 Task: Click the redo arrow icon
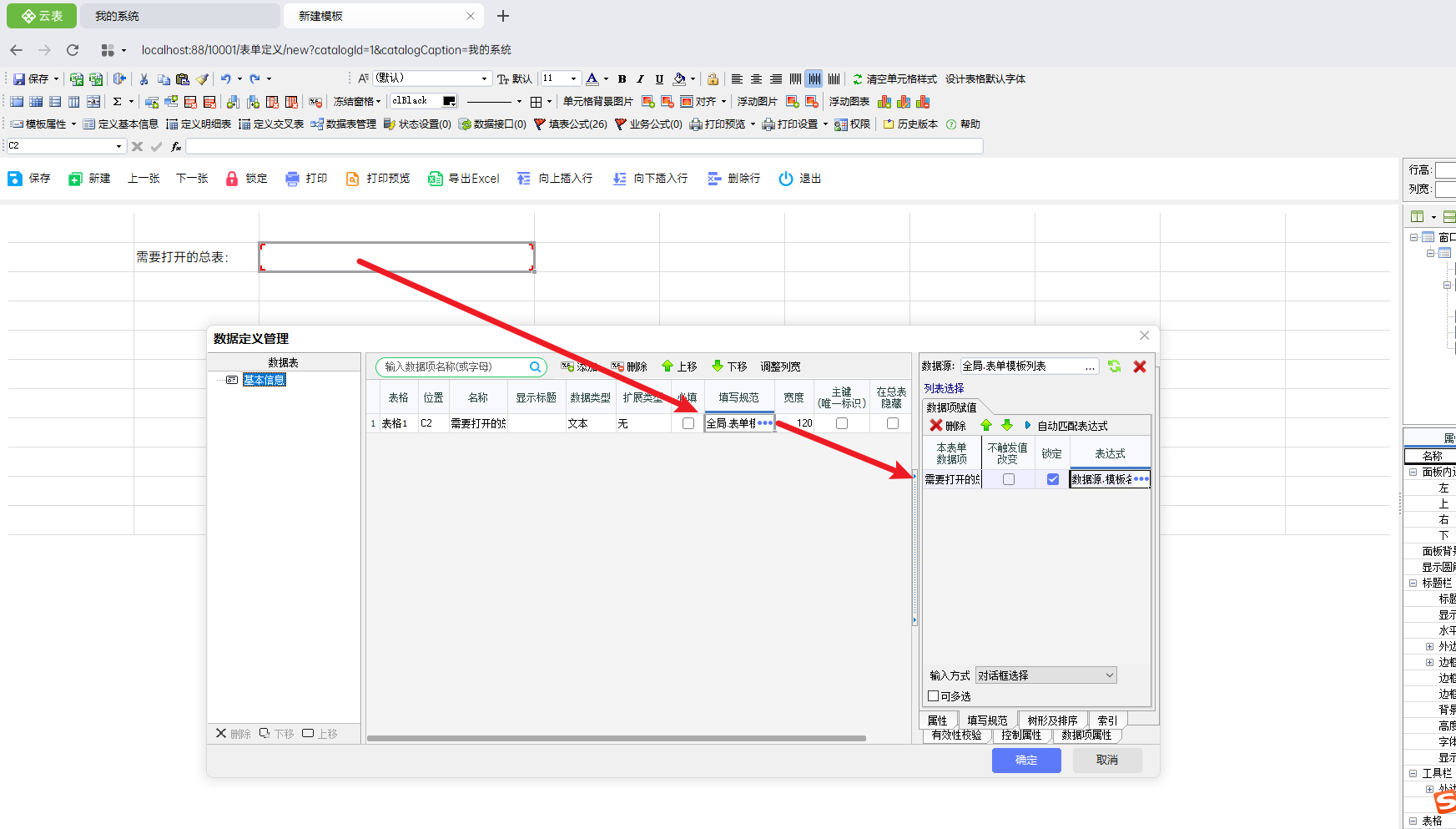tap(254, 79)
